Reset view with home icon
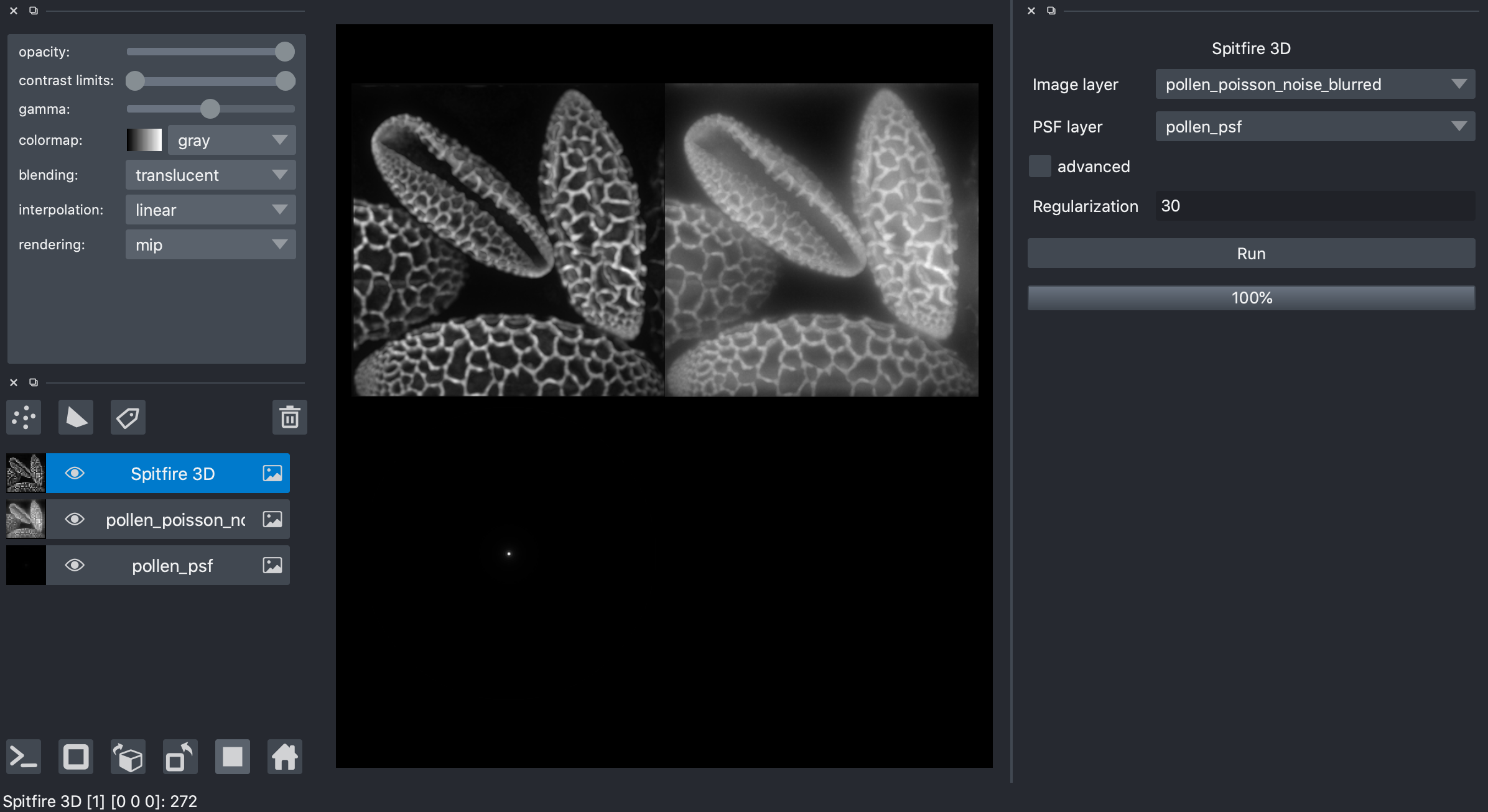 click(x=285, y=757)
